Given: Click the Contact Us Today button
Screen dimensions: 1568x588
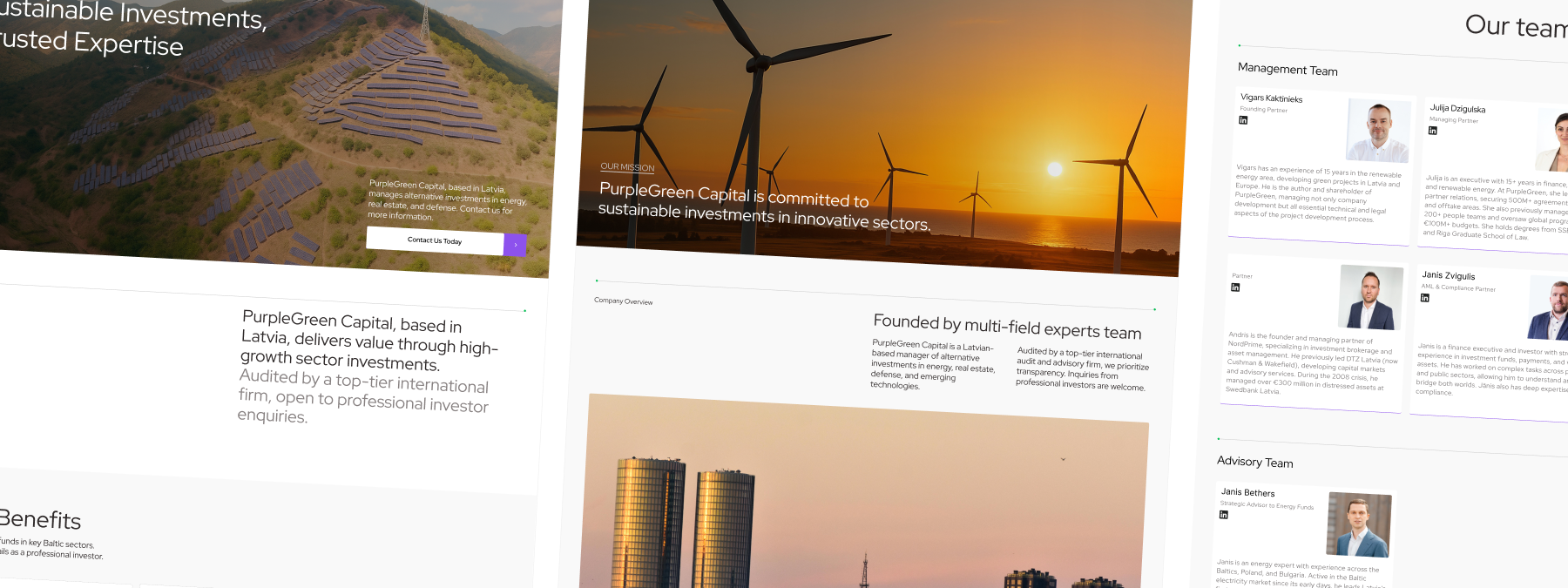Looking at the screenshot, I should 435,240.
